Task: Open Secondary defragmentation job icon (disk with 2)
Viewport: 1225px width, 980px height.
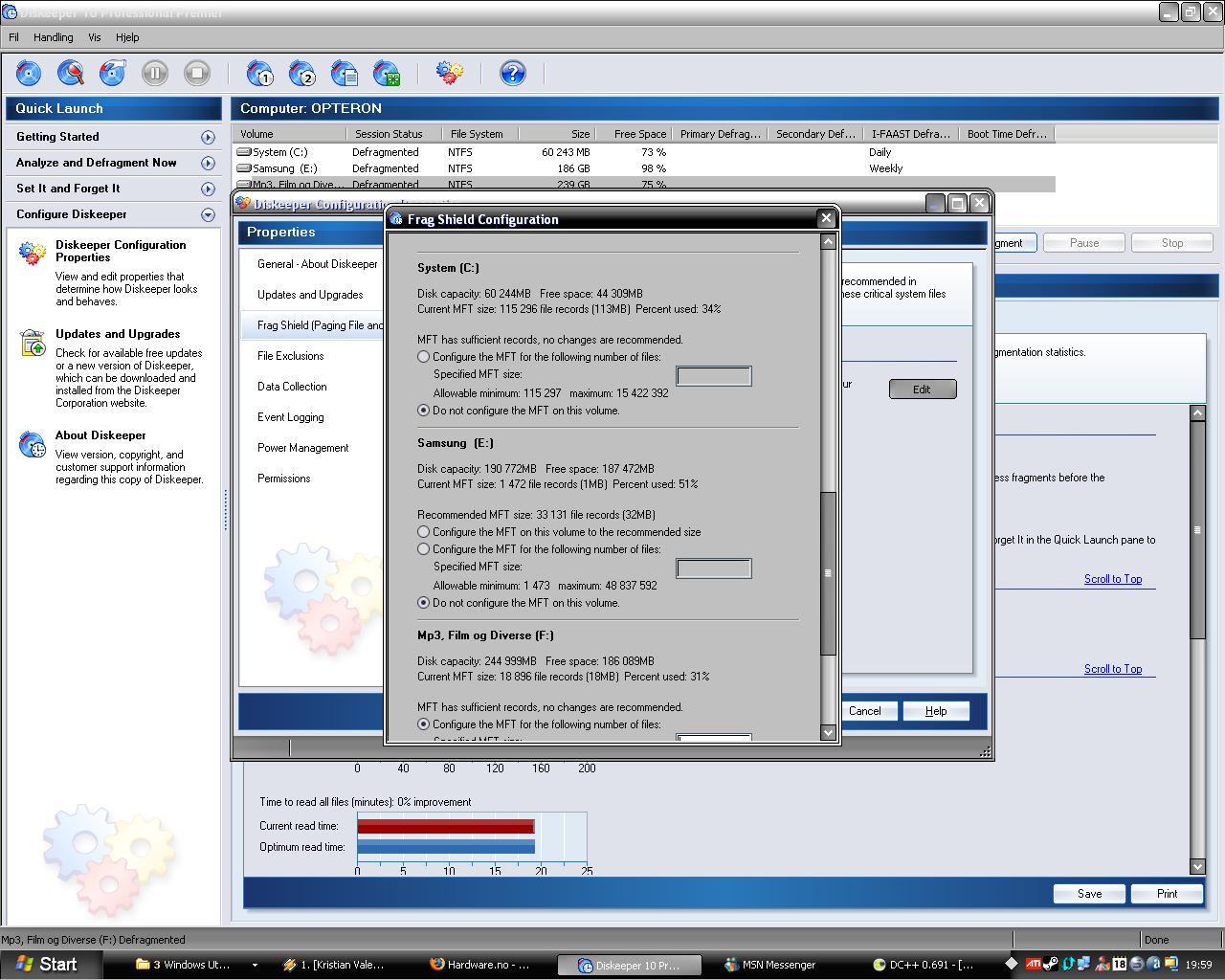Action: 302,73
